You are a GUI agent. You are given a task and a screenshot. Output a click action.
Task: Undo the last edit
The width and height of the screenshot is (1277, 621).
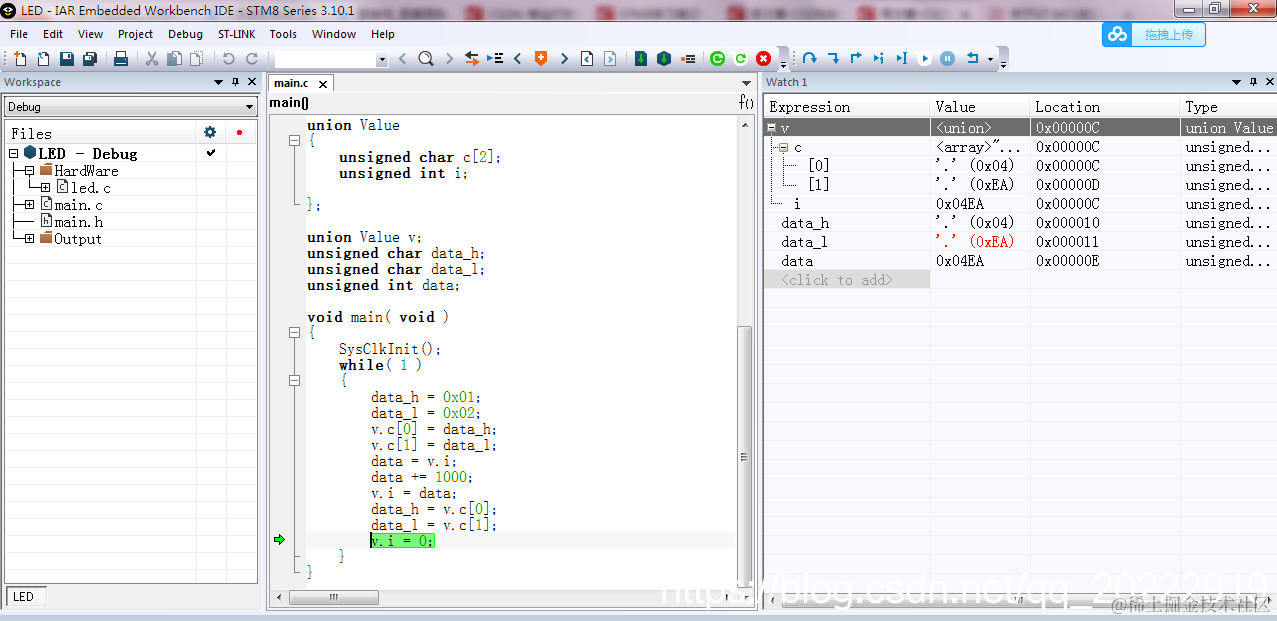pyautogui.click(x=228, y=59)
